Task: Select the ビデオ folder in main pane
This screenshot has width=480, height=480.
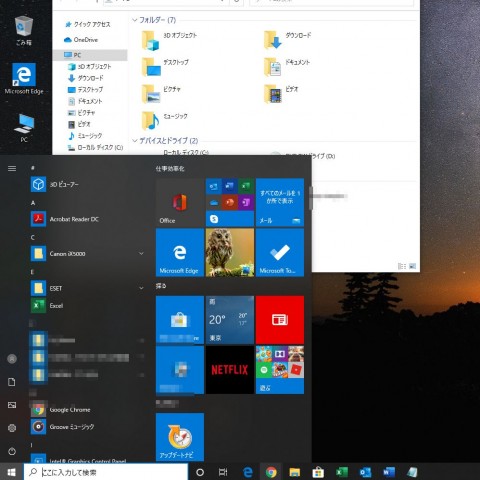Action: point(281,93)
